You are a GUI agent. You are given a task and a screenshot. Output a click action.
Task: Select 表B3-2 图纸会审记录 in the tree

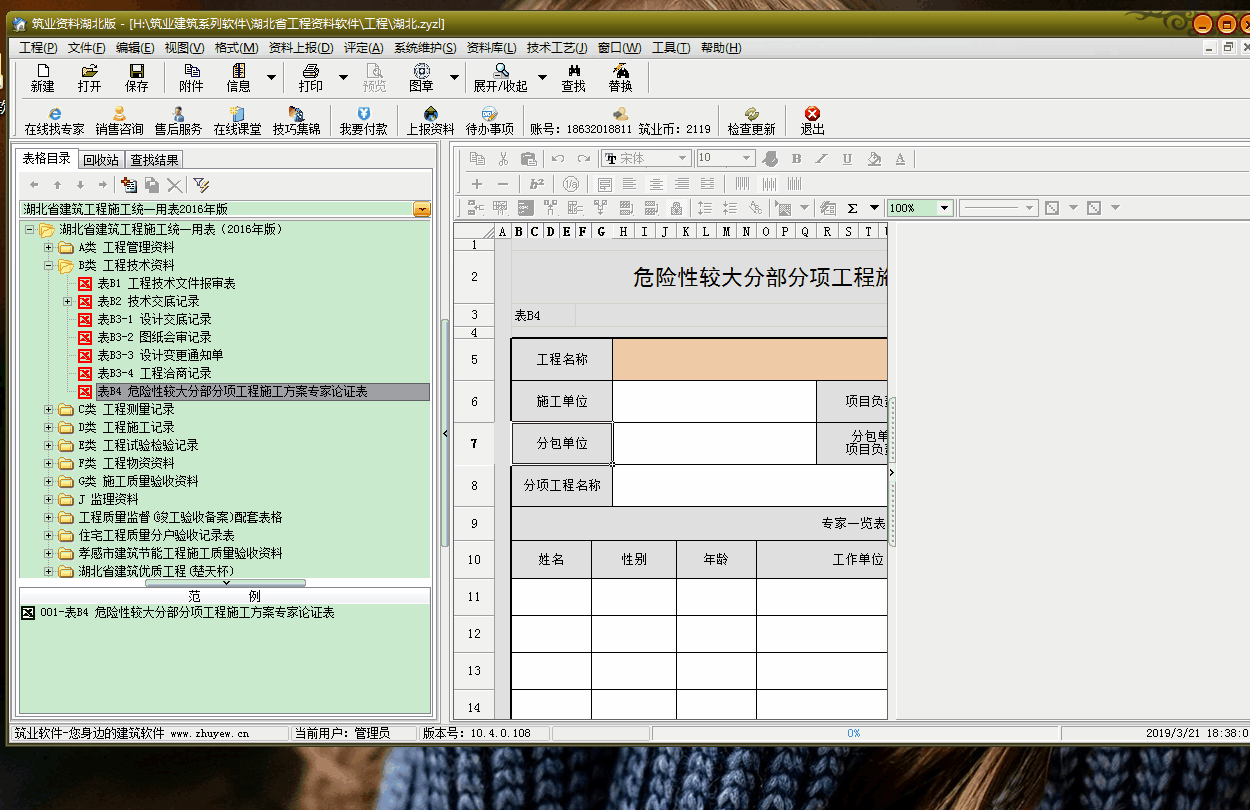[153, 337]
